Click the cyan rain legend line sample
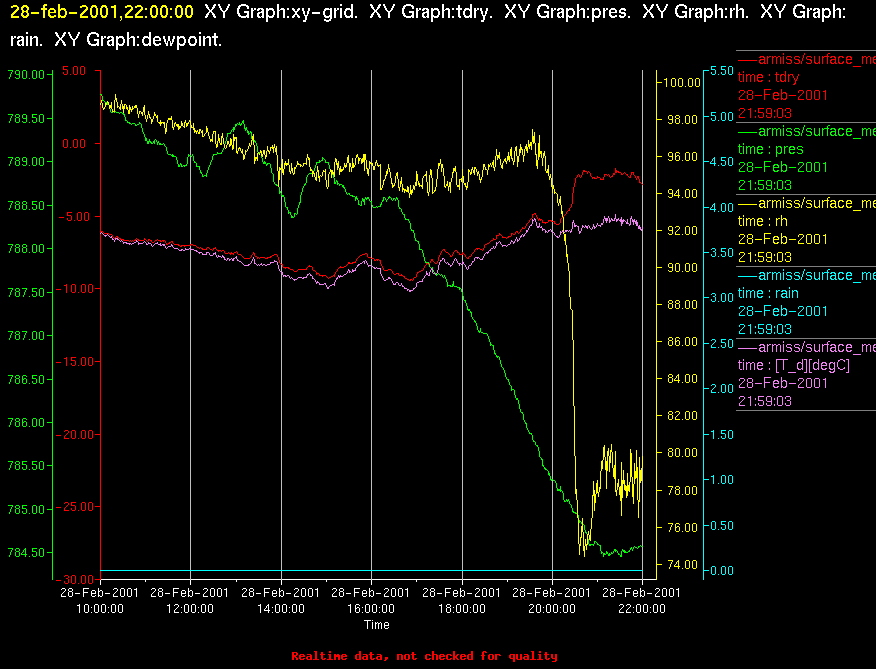 [748, 275]
